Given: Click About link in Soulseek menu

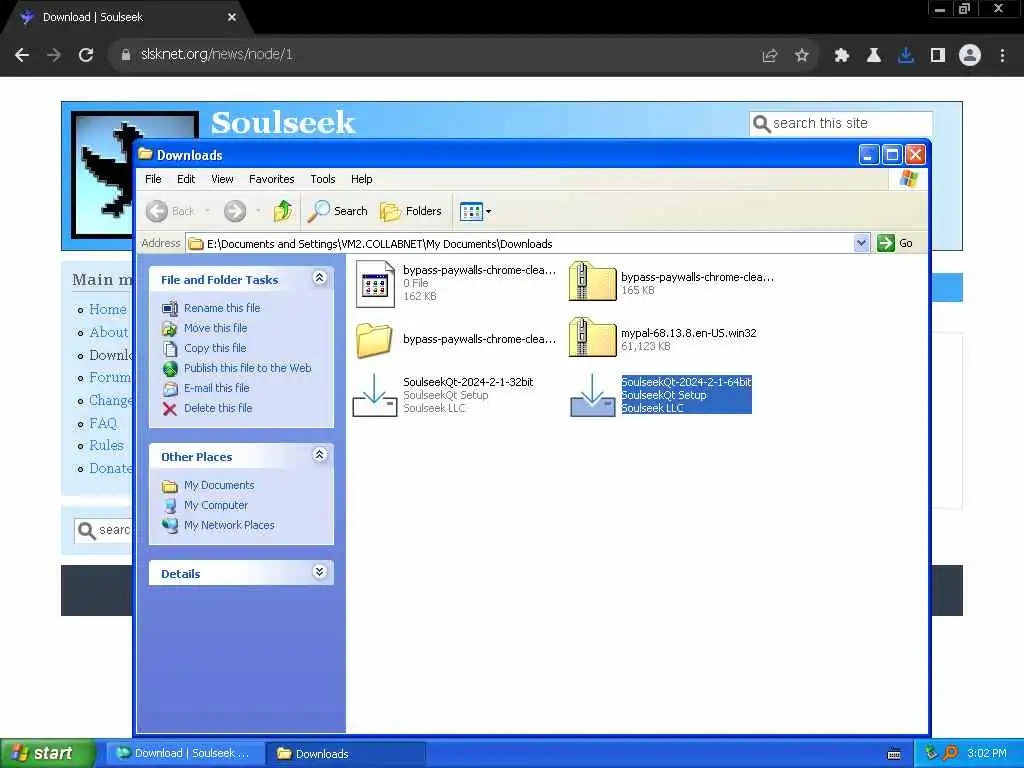Looking at the screenshot, I should (x=108, y=332).
